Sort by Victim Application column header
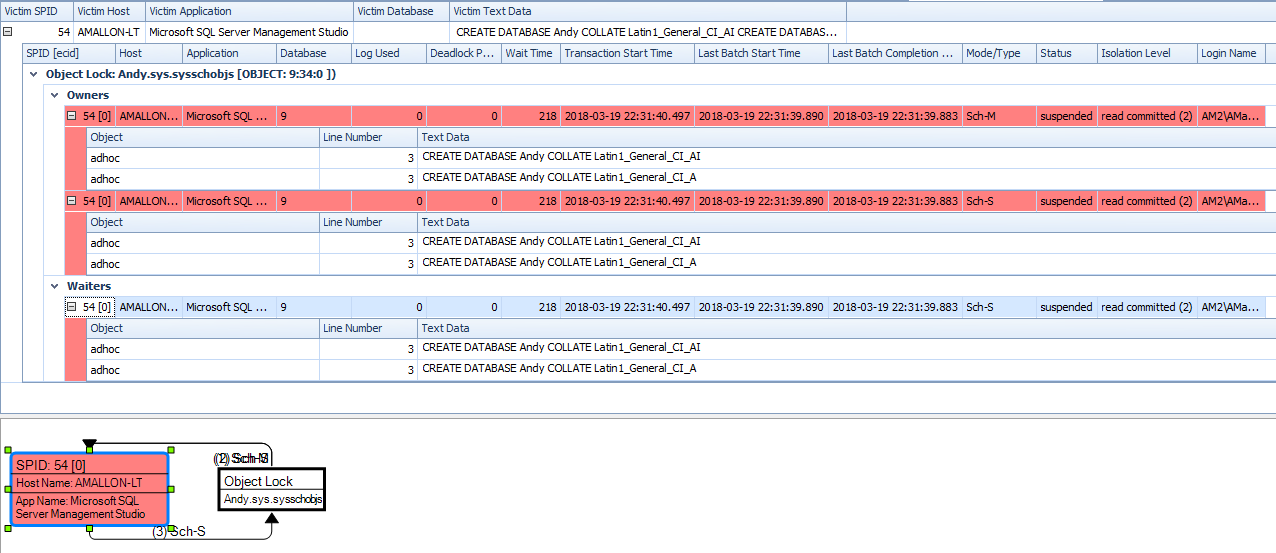Image resolution: width=1276 pixels, height=553 pixels. pyautogui.click(x=249, y=11)
